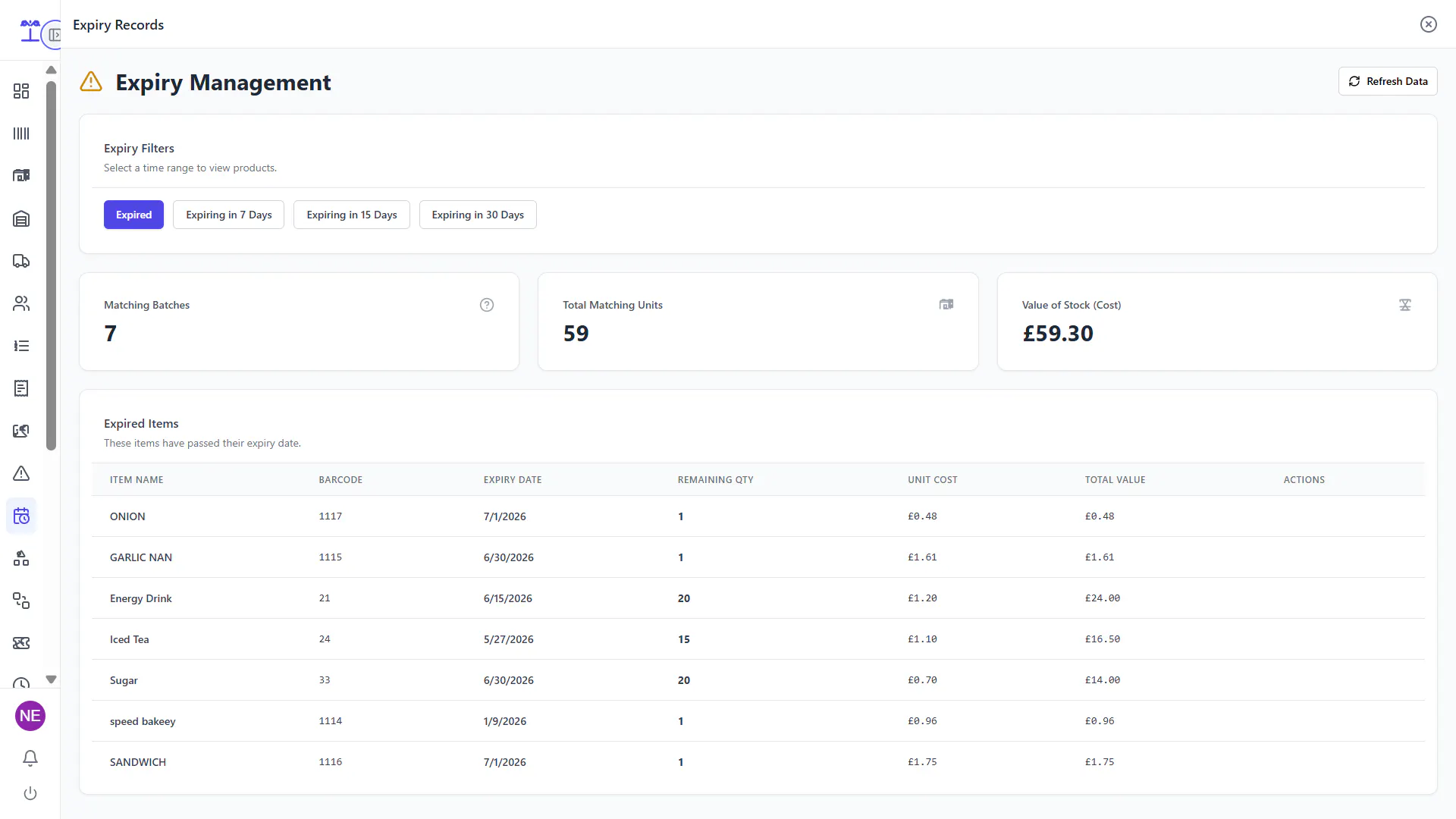Click the Matching Batches count 7
Viewport: 1456px width, 819px height.
click(x=111, y=334)
